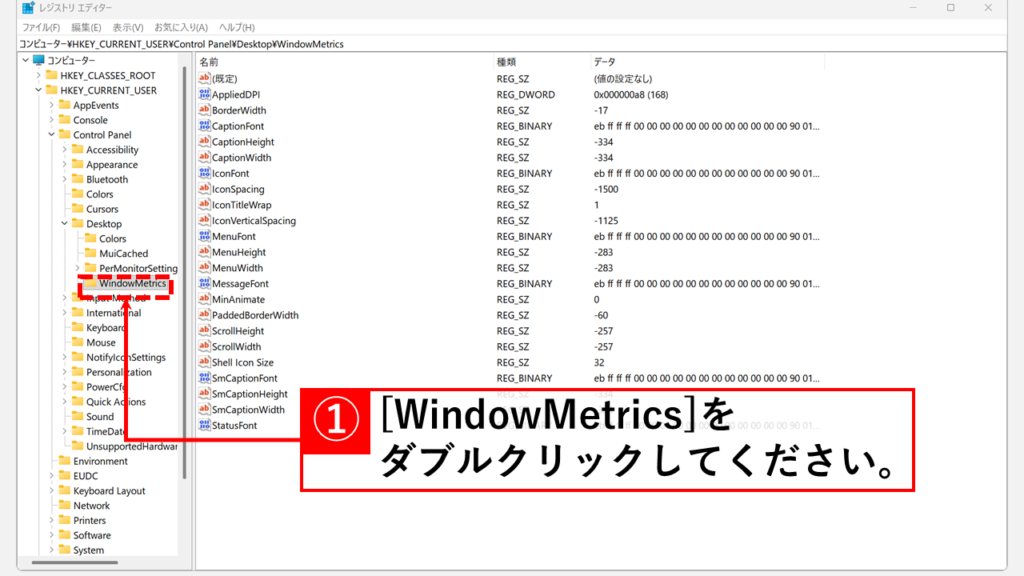
Task: Expand the EUDC key
Action: pyautogui.click(x=52, y=475)
